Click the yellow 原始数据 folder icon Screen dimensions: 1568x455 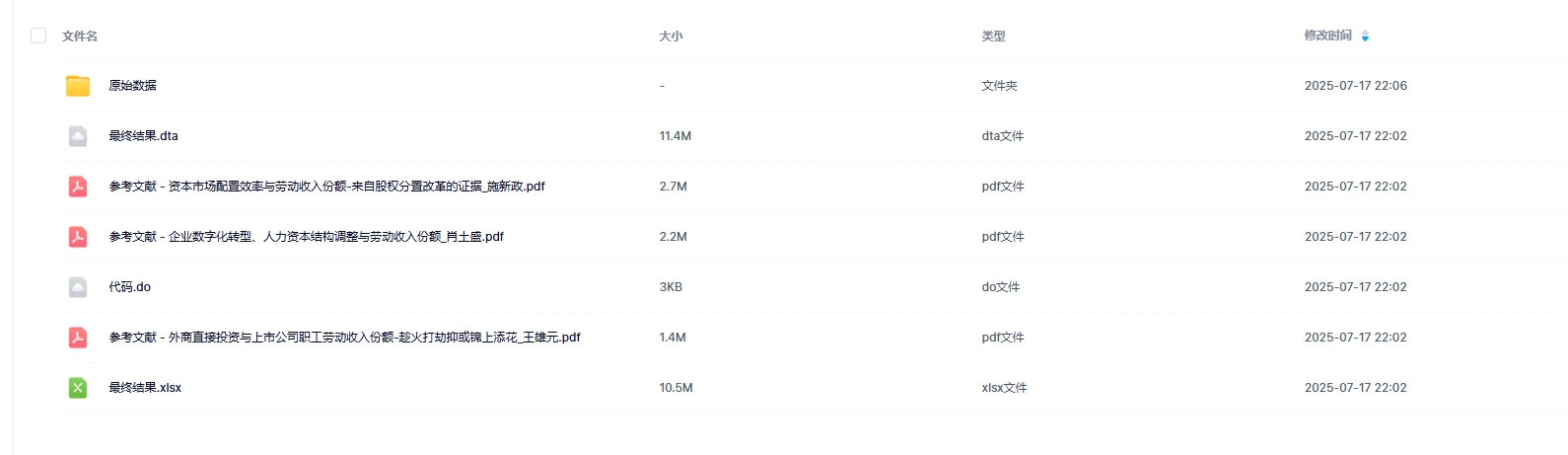pos(78,86)
